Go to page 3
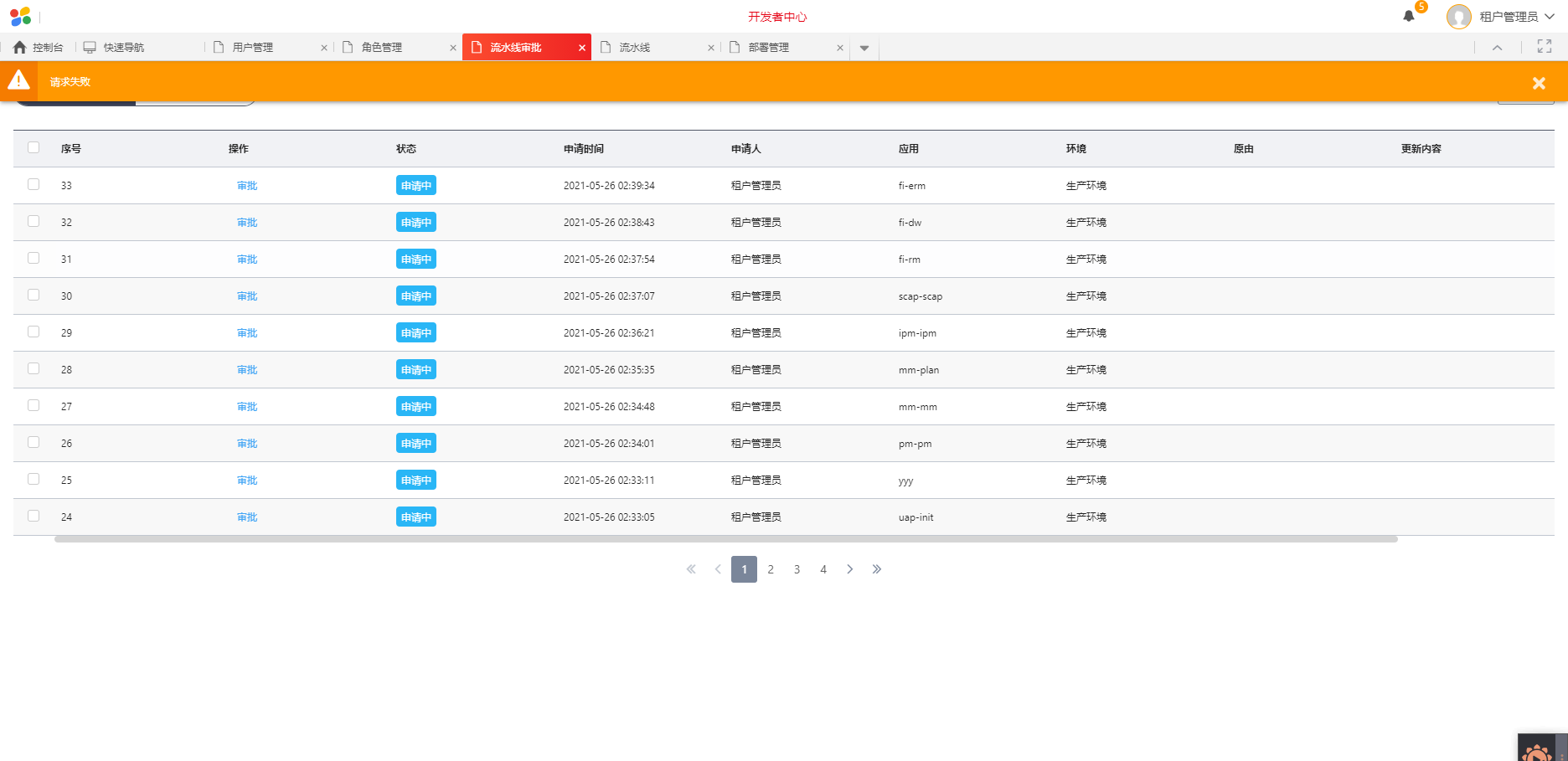This screenshot has height=761, width=1568. [797, 569]
